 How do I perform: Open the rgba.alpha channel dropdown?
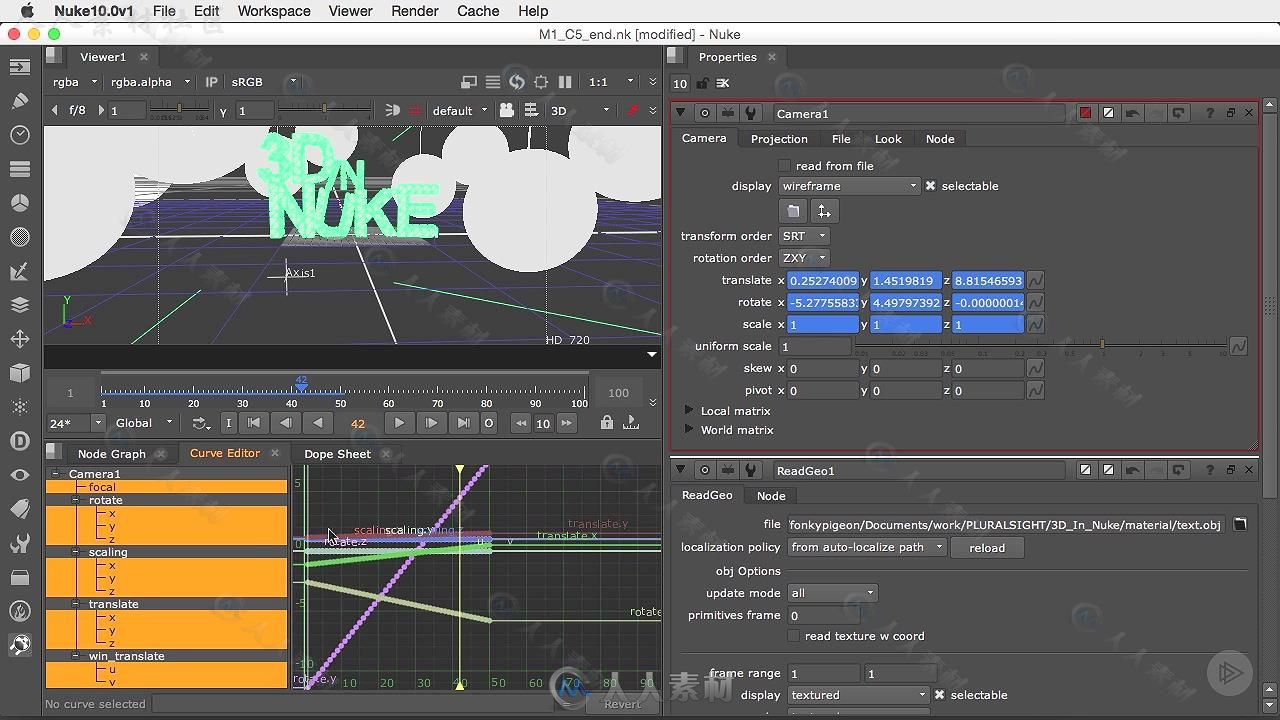pos(151,82)
